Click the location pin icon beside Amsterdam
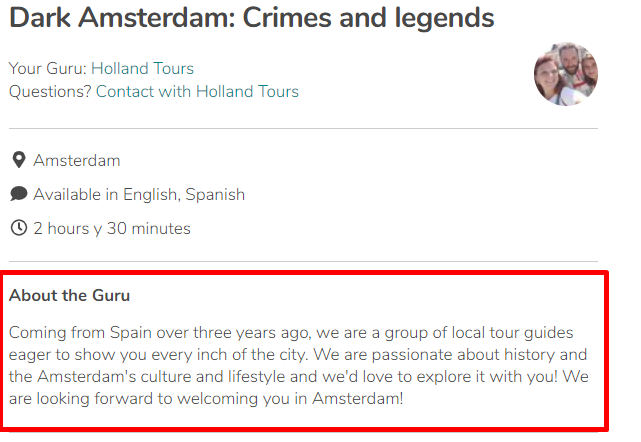 (x=19, y=160)
